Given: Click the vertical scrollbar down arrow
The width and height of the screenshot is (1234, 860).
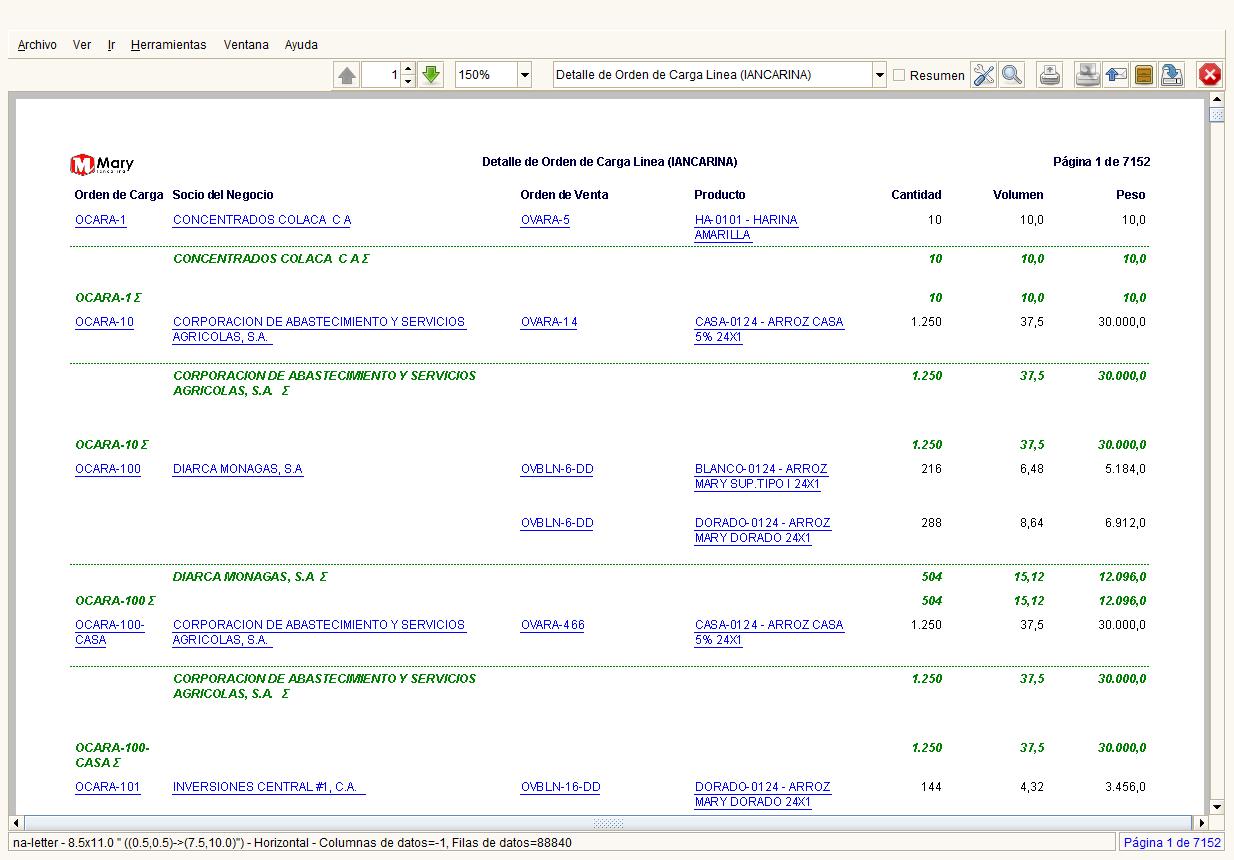Looking at the screenshot, I should tap(1216, 807).
